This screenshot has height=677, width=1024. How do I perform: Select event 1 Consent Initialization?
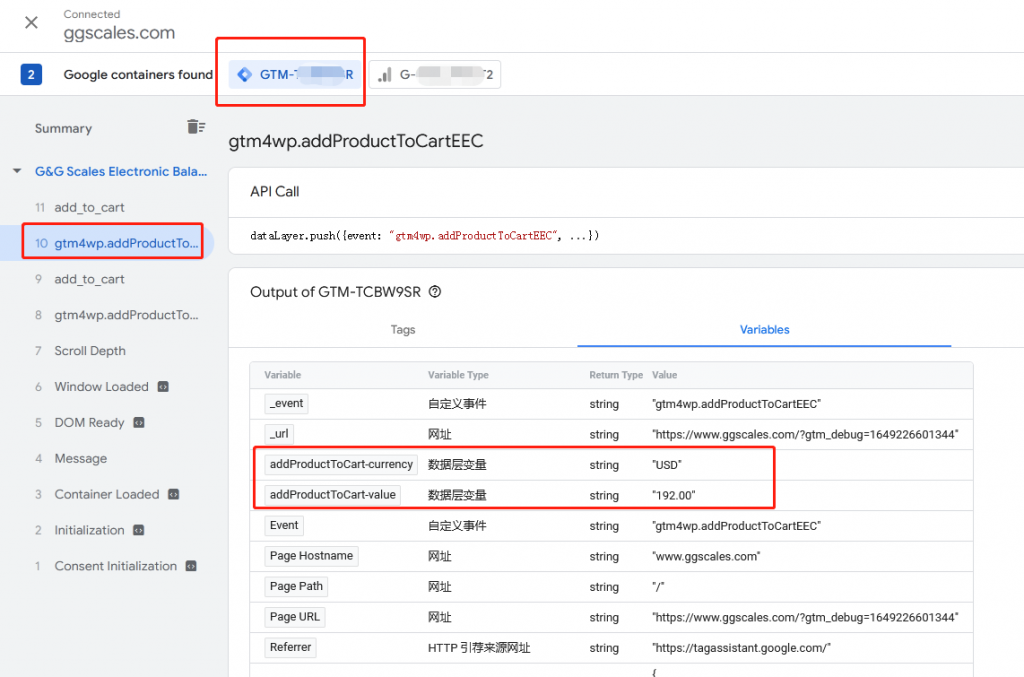108,566
